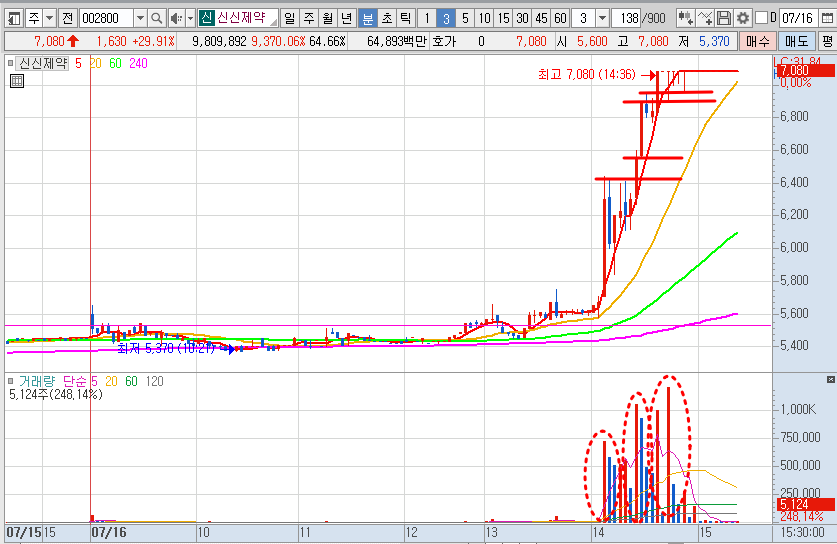Choose the 60-minute interval button

560,19
